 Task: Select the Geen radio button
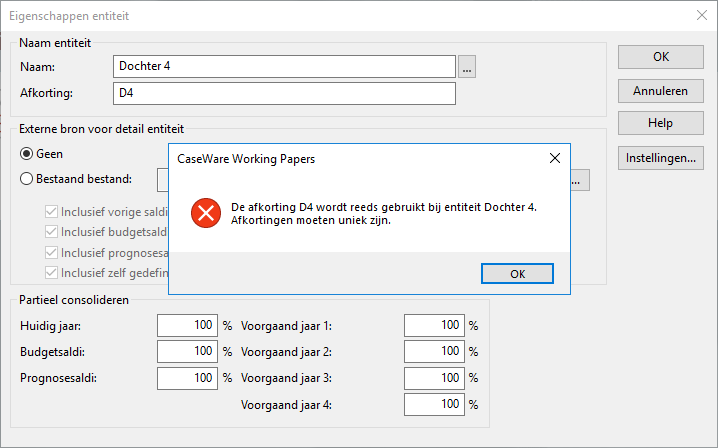click(27, 154)
